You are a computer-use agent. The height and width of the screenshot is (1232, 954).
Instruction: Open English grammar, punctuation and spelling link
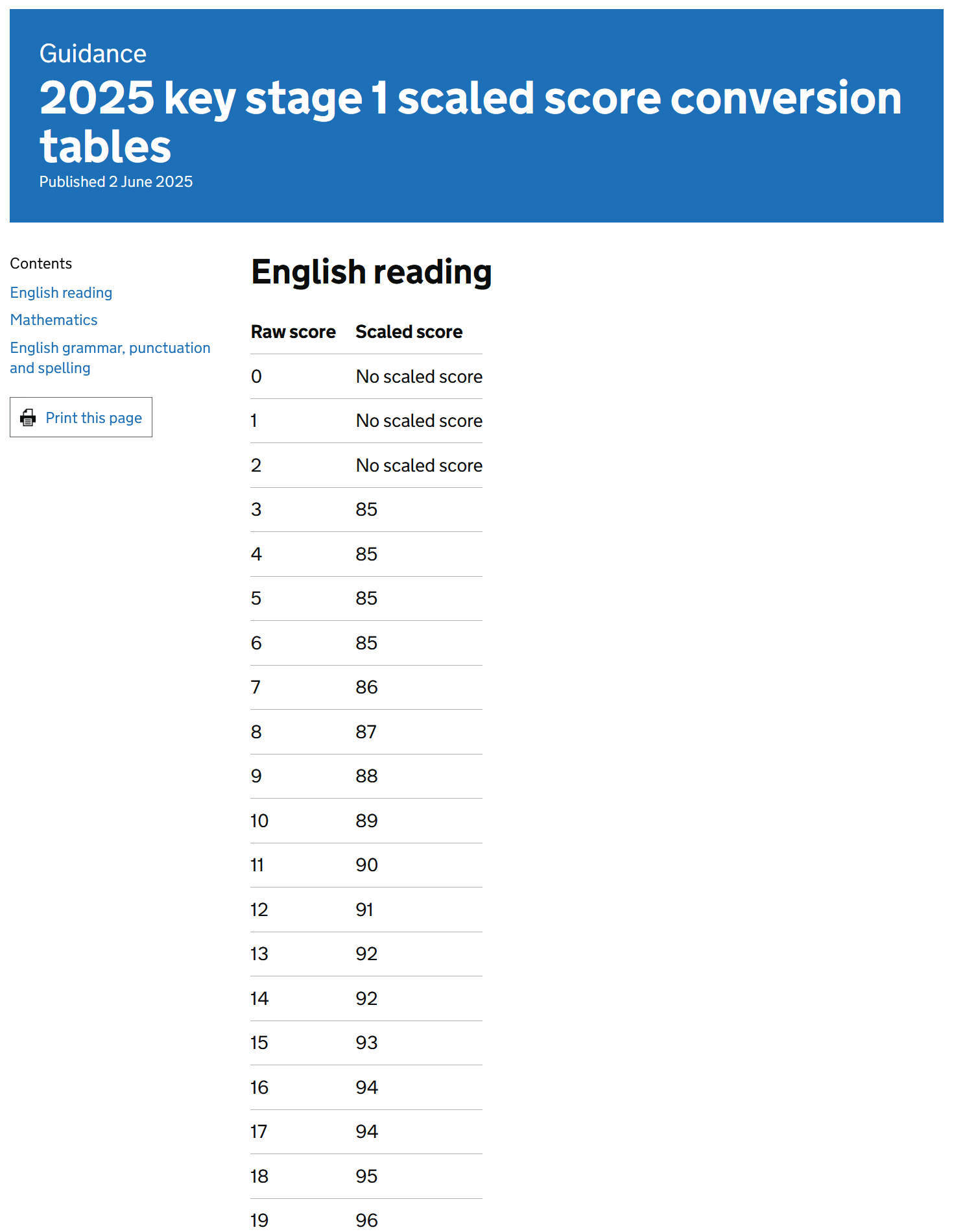coord(110,357)
